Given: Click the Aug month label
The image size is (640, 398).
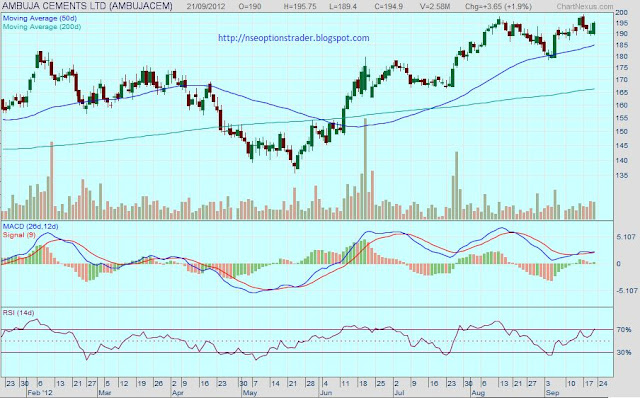Looking at the screenshot, I should (x=478, y=393).
